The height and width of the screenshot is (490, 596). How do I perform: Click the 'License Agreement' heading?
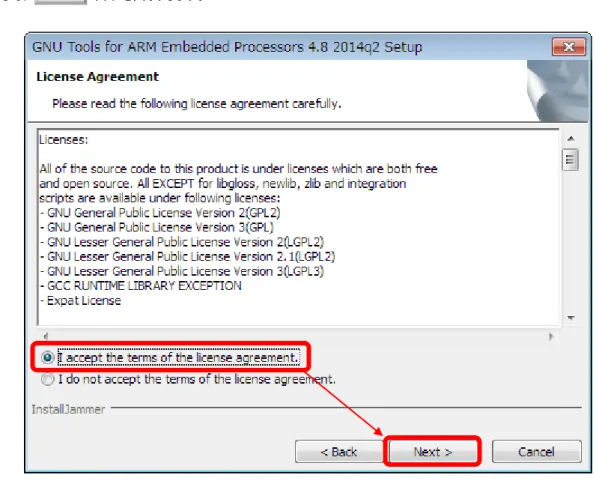pyautogui.click(x=97, y=77)
